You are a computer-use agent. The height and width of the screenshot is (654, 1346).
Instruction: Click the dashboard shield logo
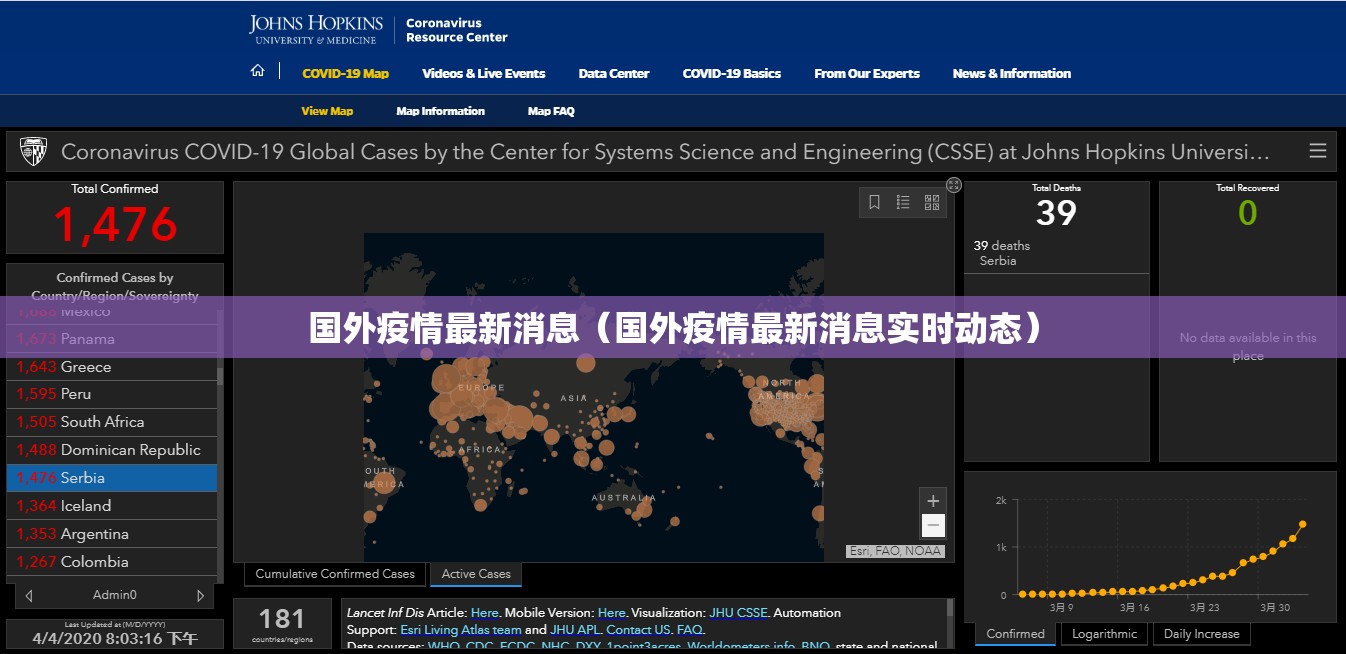click(x=33, y=152)
